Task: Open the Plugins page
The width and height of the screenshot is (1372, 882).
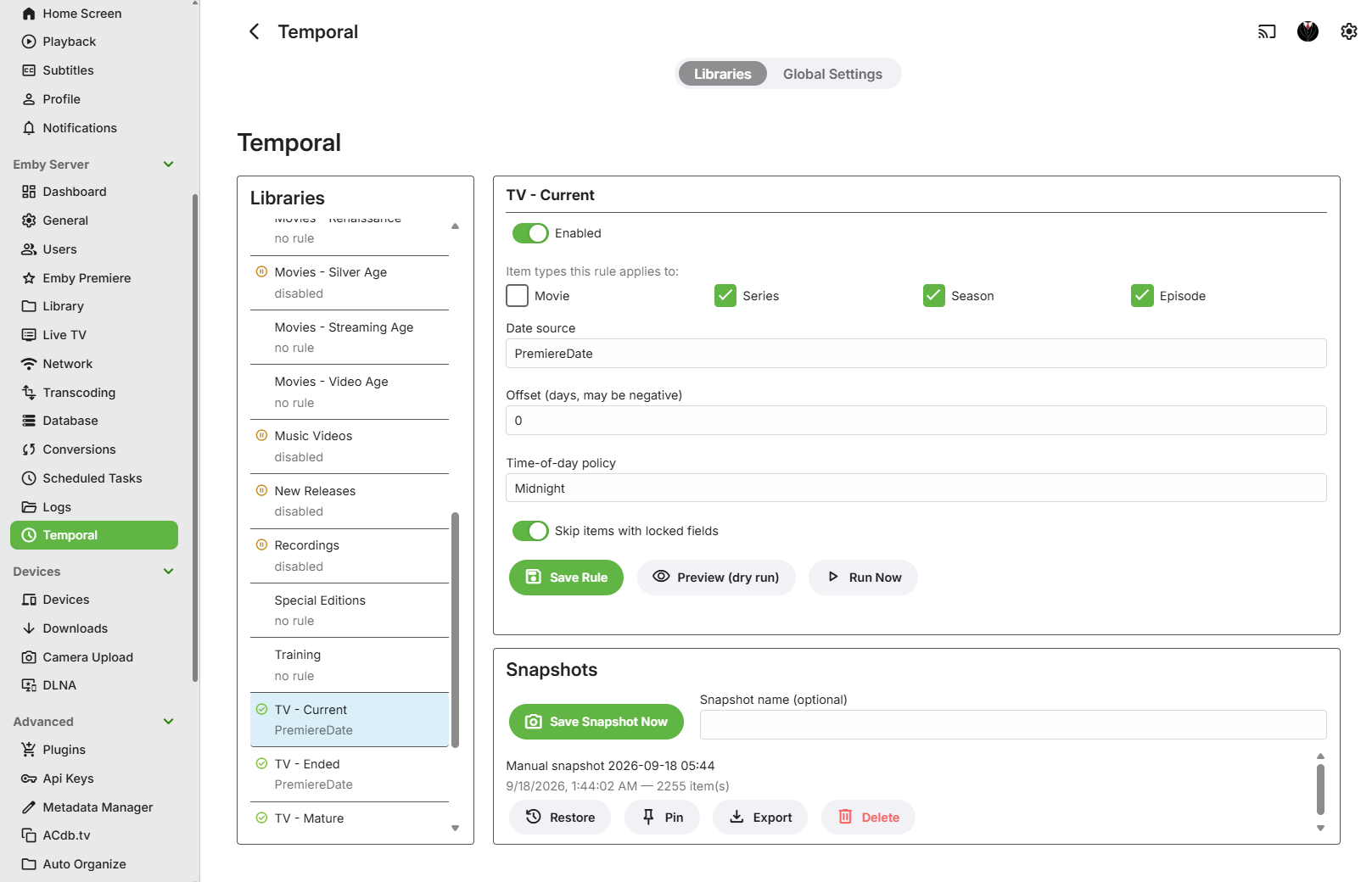Action: (64, 750)
